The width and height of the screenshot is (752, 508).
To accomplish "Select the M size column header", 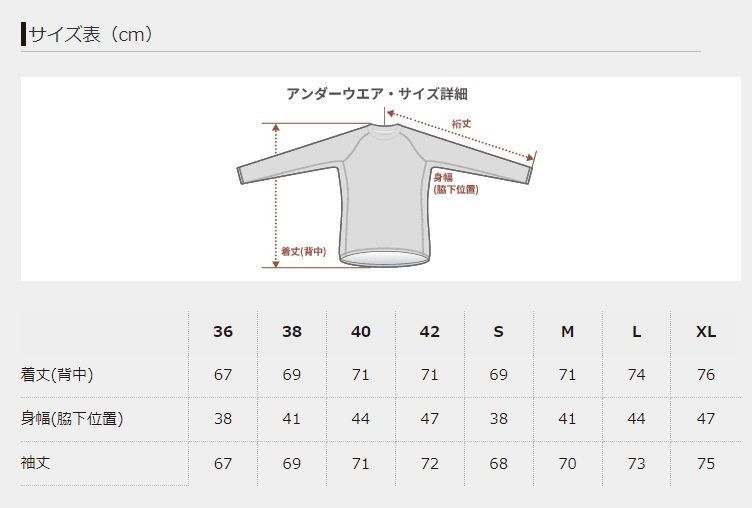I will pyautogui.click(x=567, y=332).
